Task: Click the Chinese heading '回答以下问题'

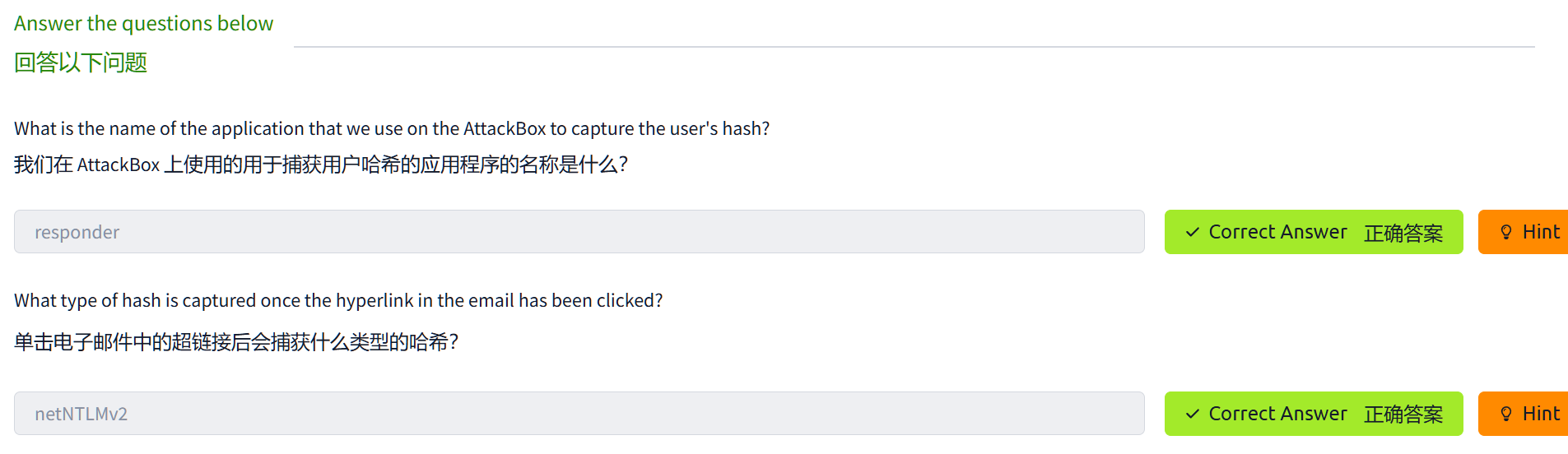Action: [x=81, y=63]
